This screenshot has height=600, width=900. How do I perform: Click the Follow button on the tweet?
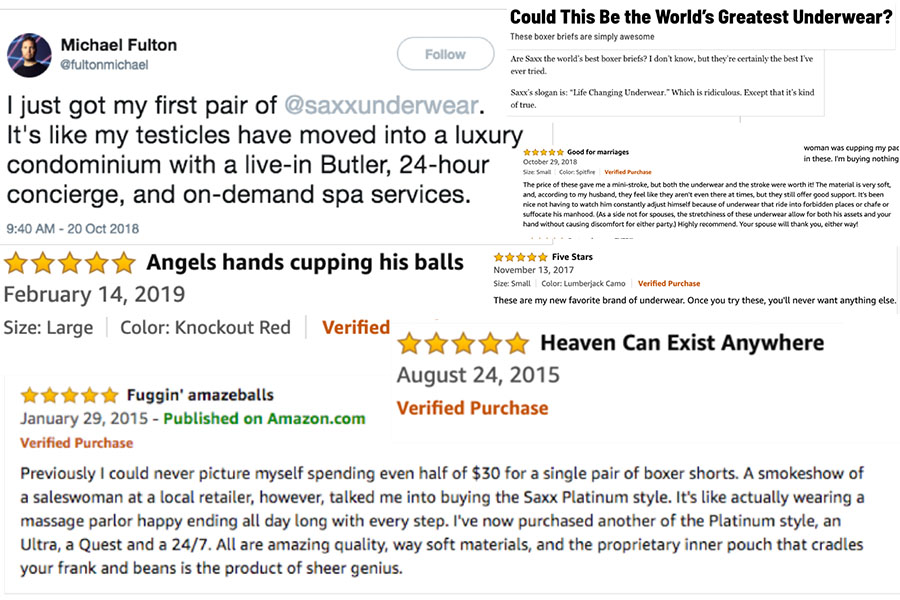[445, 54]
